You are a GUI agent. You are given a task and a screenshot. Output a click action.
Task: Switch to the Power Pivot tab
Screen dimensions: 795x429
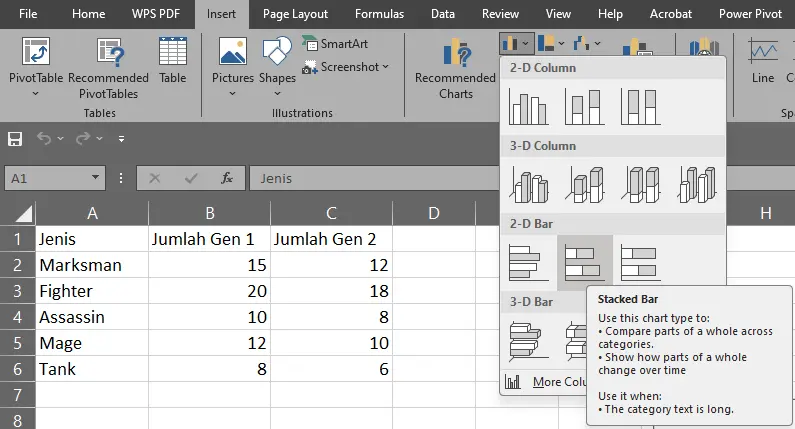750,14
